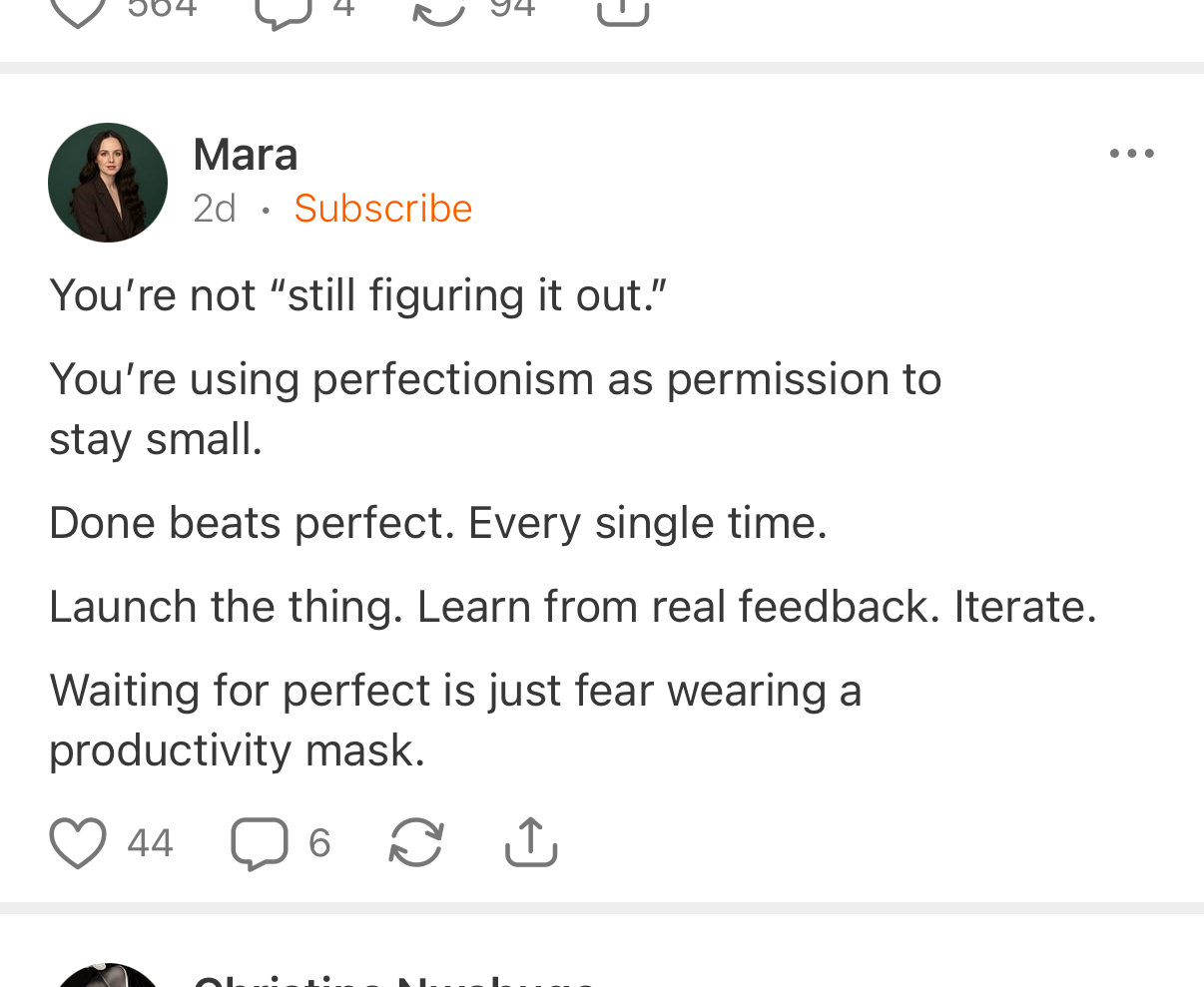Click the "Launch the thing" line of text
Screen dimensions: 1204x987
pos(572,607)
